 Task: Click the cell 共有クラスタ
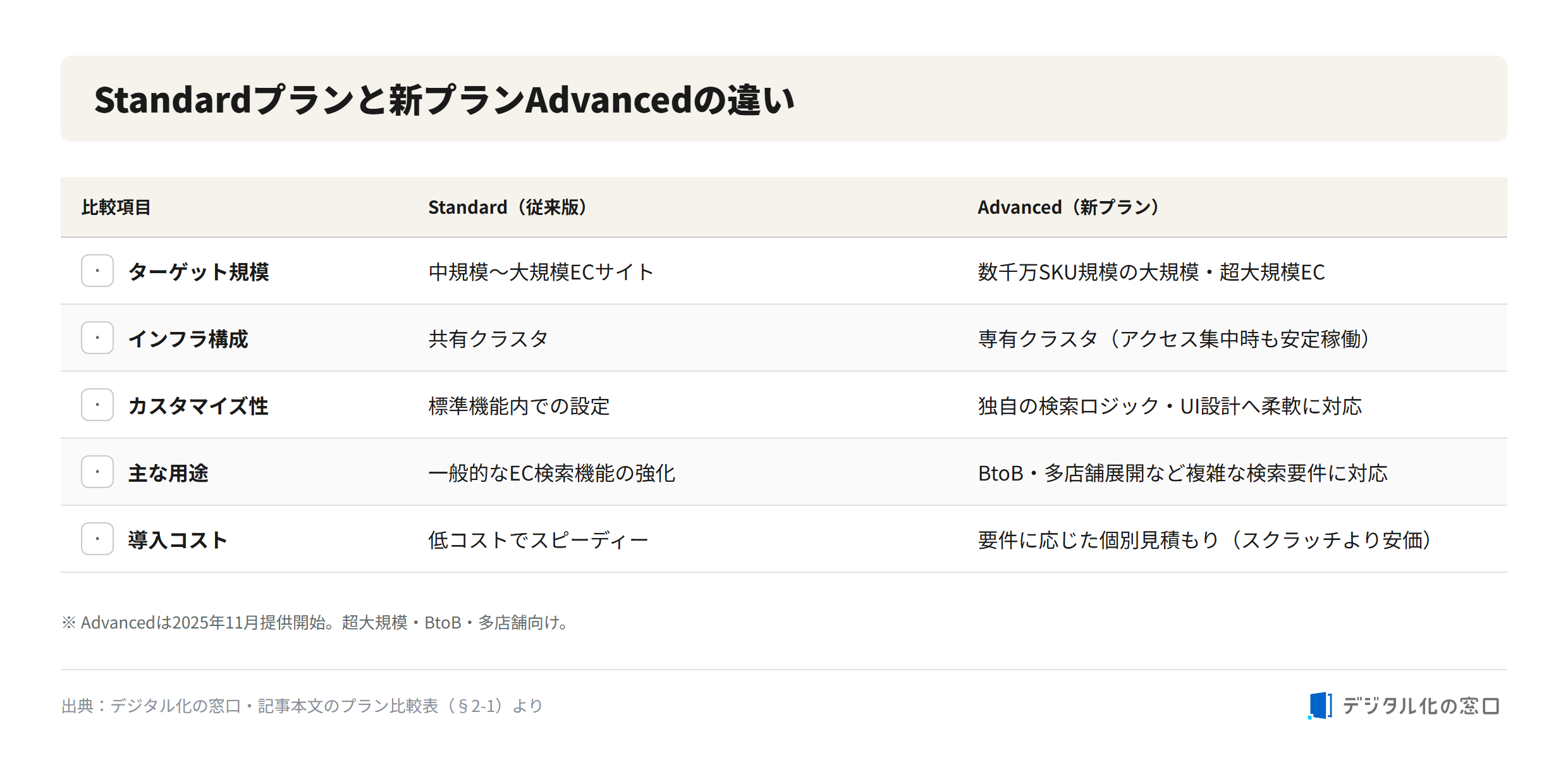click(488, 339)
